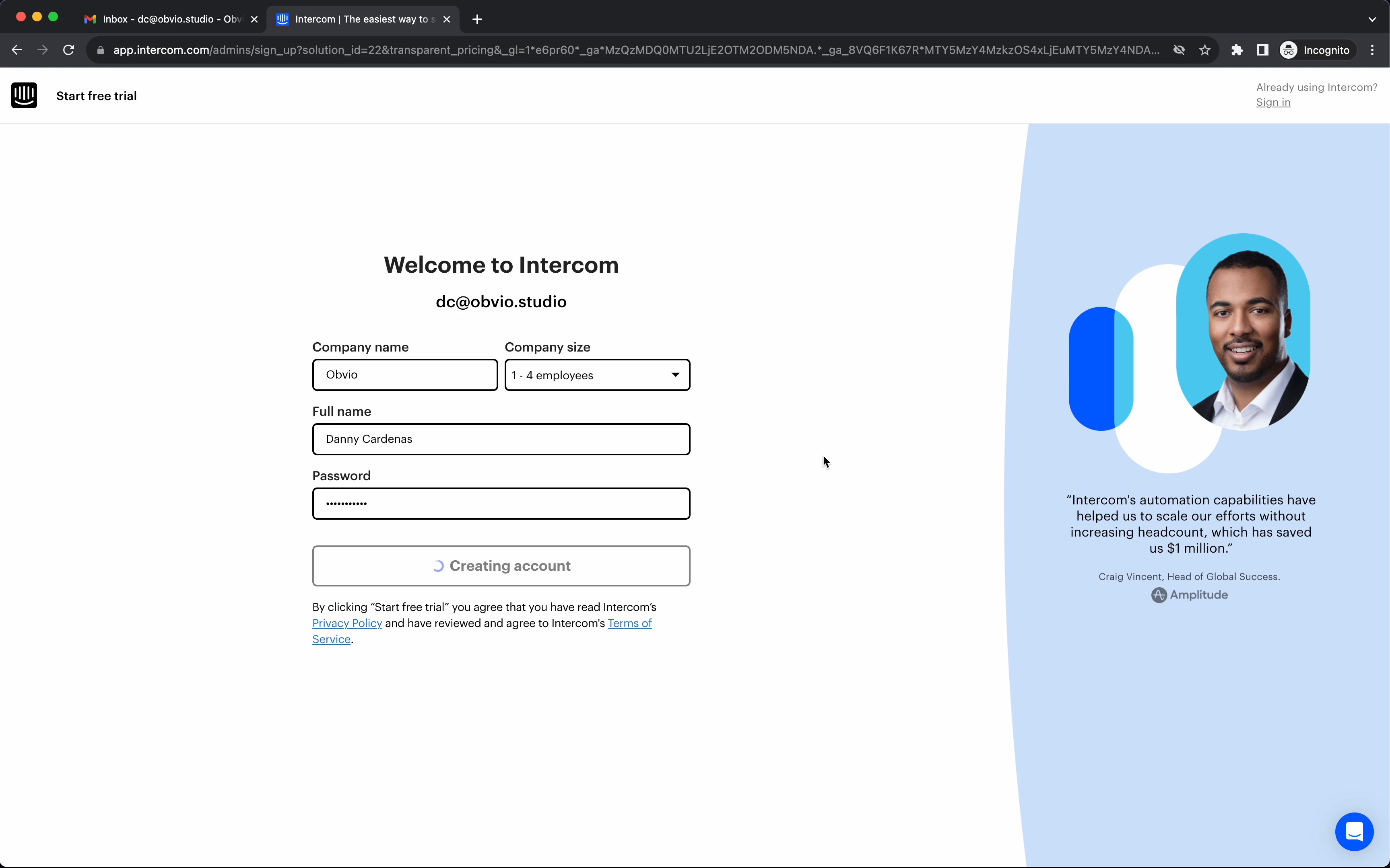Click inside the Full name input field
Image resolution: width=1390 pixels, height=868 pixels.
coord(500,439)
